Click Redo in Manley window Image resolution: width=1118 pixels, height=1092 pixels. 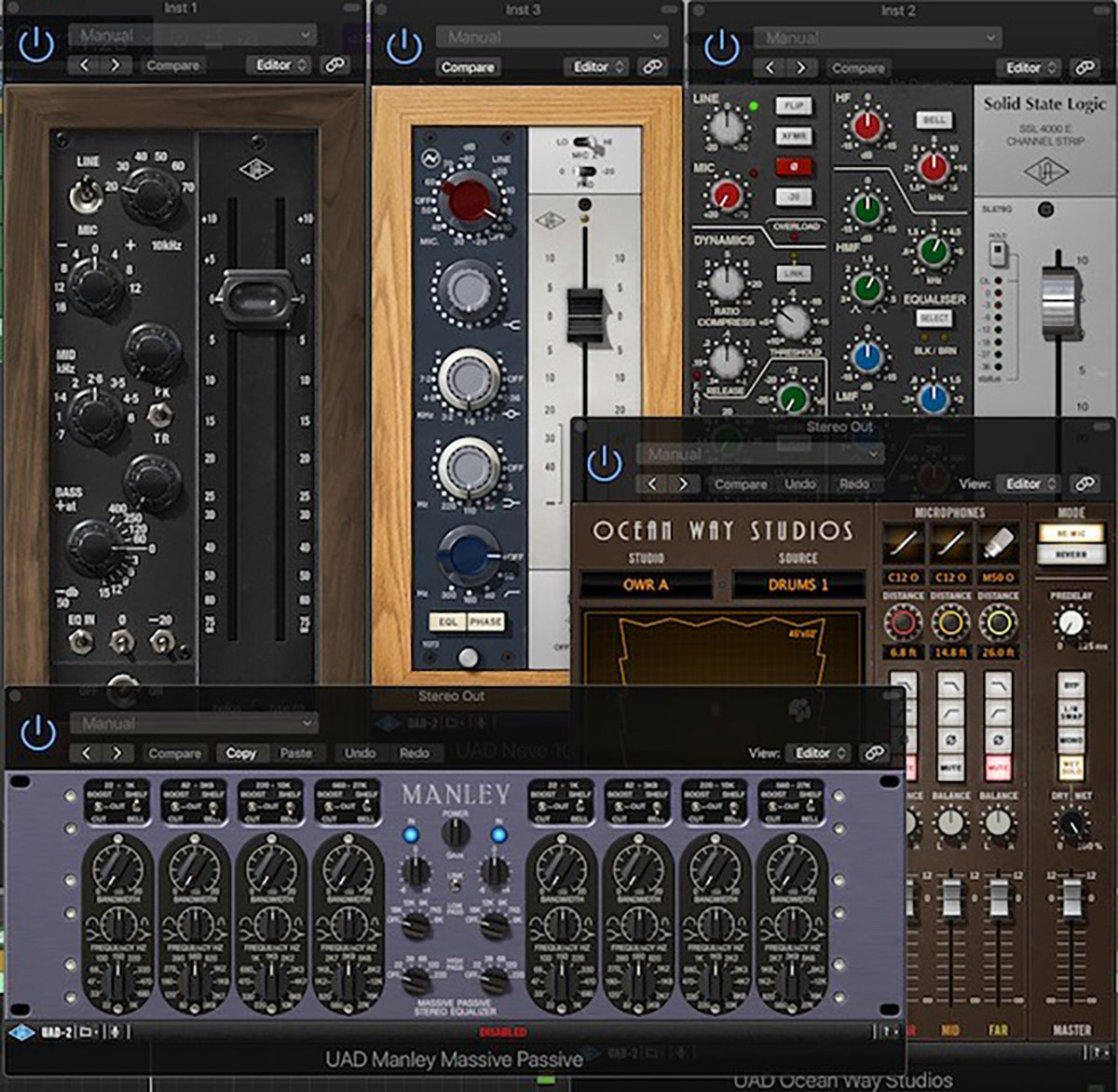click(415, 753)
